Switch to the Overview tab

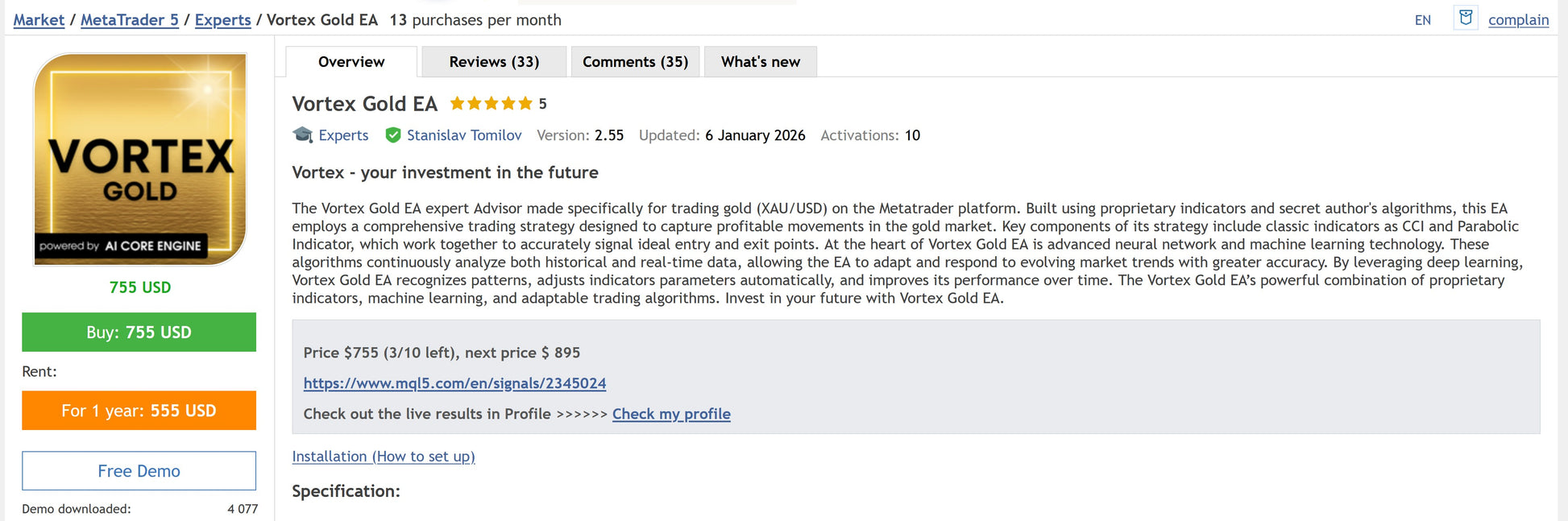(351, 62)
